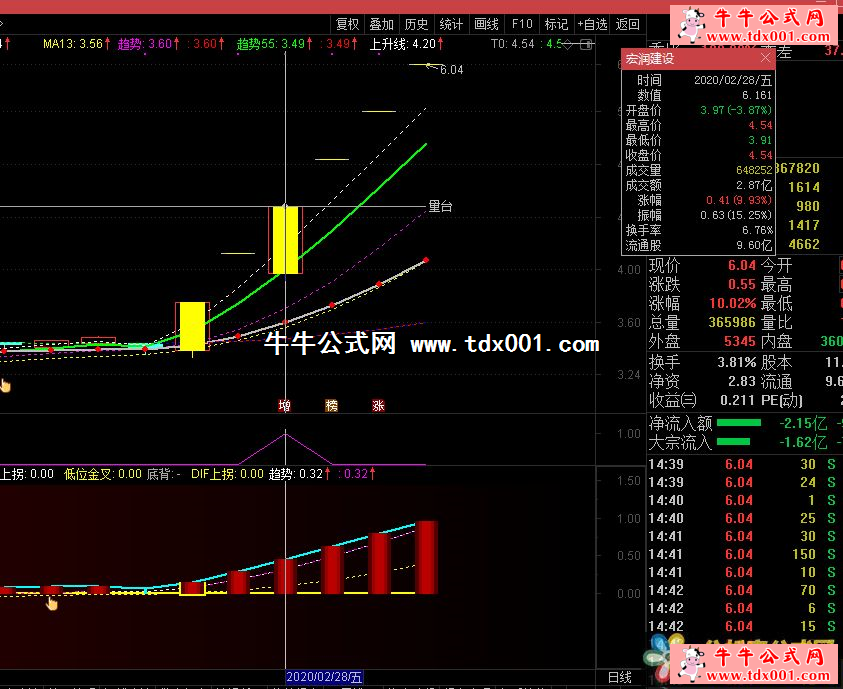Click the 标记 mark button

point(556,24)
